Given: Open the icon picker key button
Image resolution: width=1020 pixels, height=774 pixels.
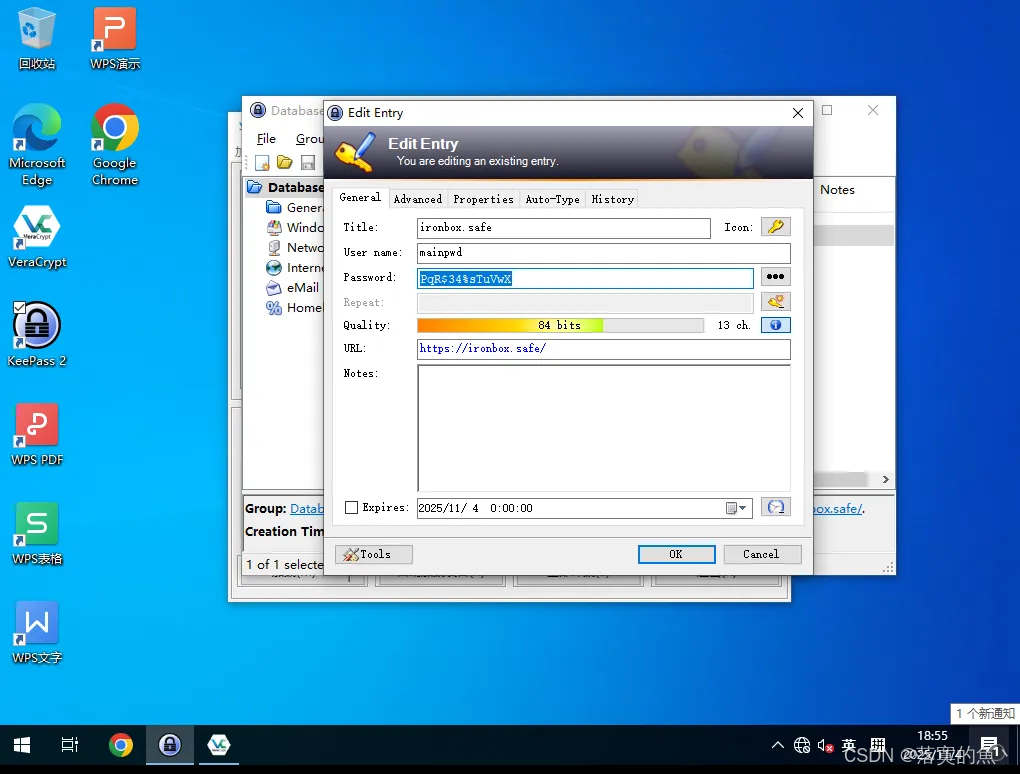Looking at the screenshot, I should pos(775,227).
